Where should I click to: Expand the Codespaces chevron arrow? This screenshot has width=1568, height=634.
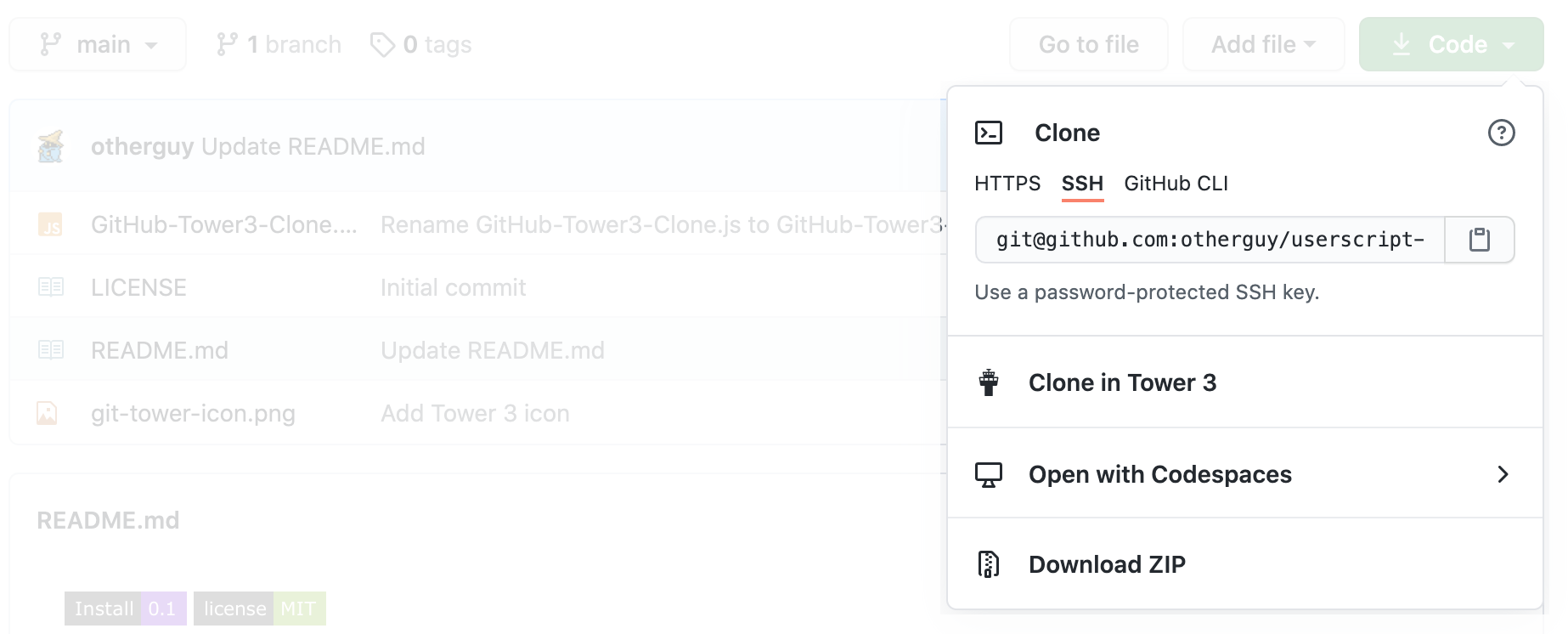[x=1503, y=474]
